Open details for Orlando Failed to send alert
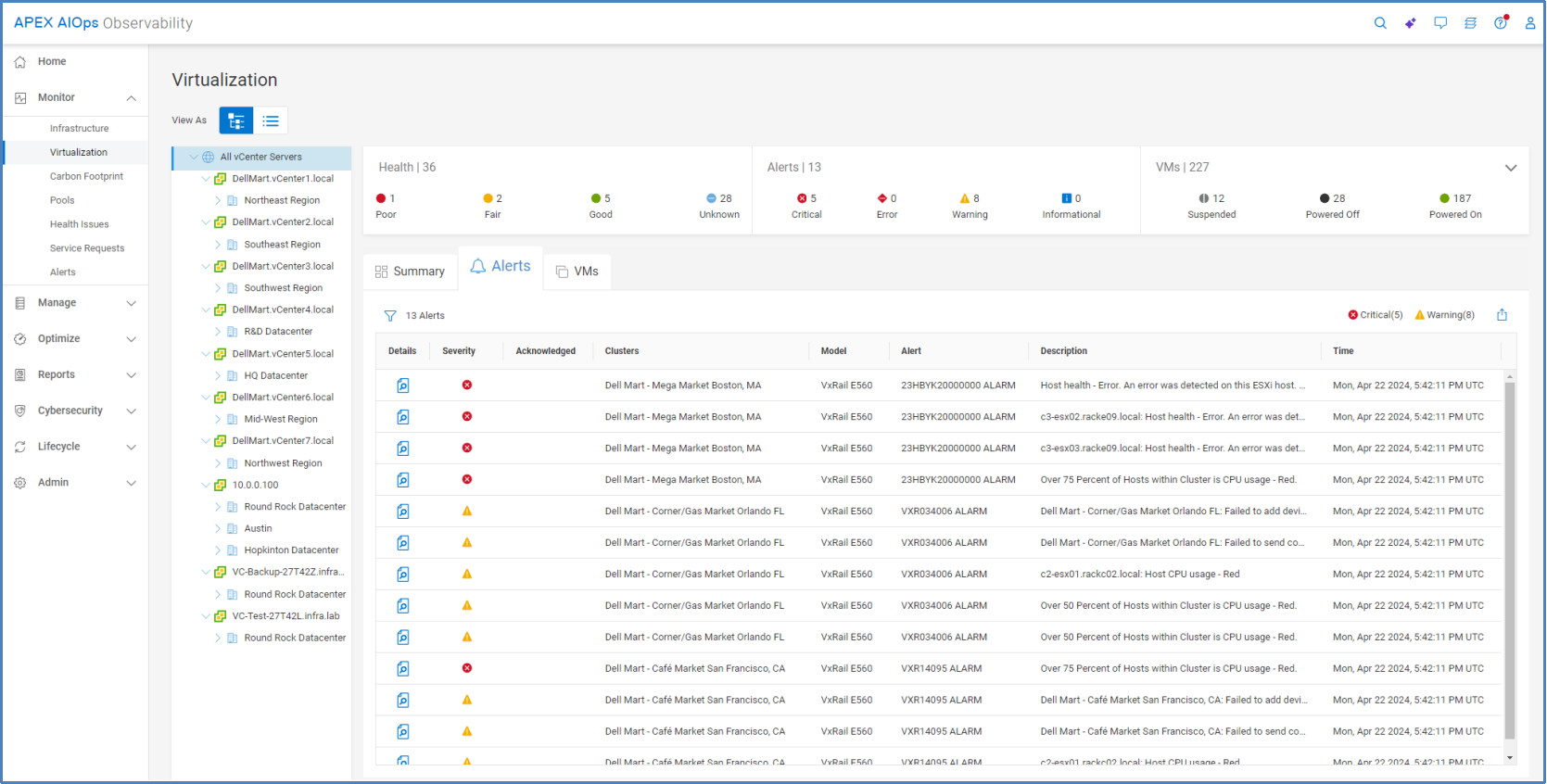The height and width of the screenshot is (784, 1547). tap(403, 543)
